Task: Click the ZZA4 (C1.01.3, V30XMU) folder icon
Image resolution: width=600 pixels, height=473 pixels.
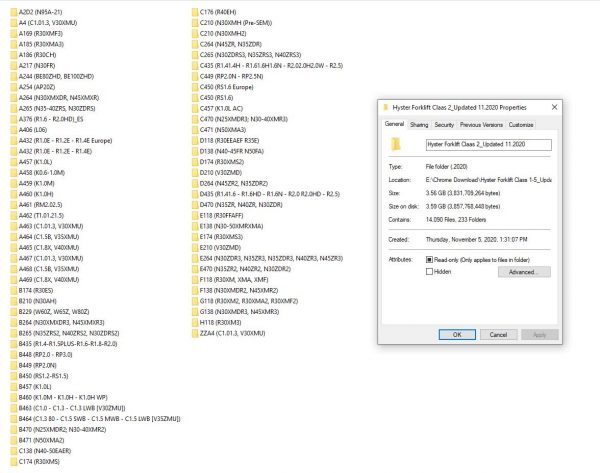Action: (x=195, y=333)
